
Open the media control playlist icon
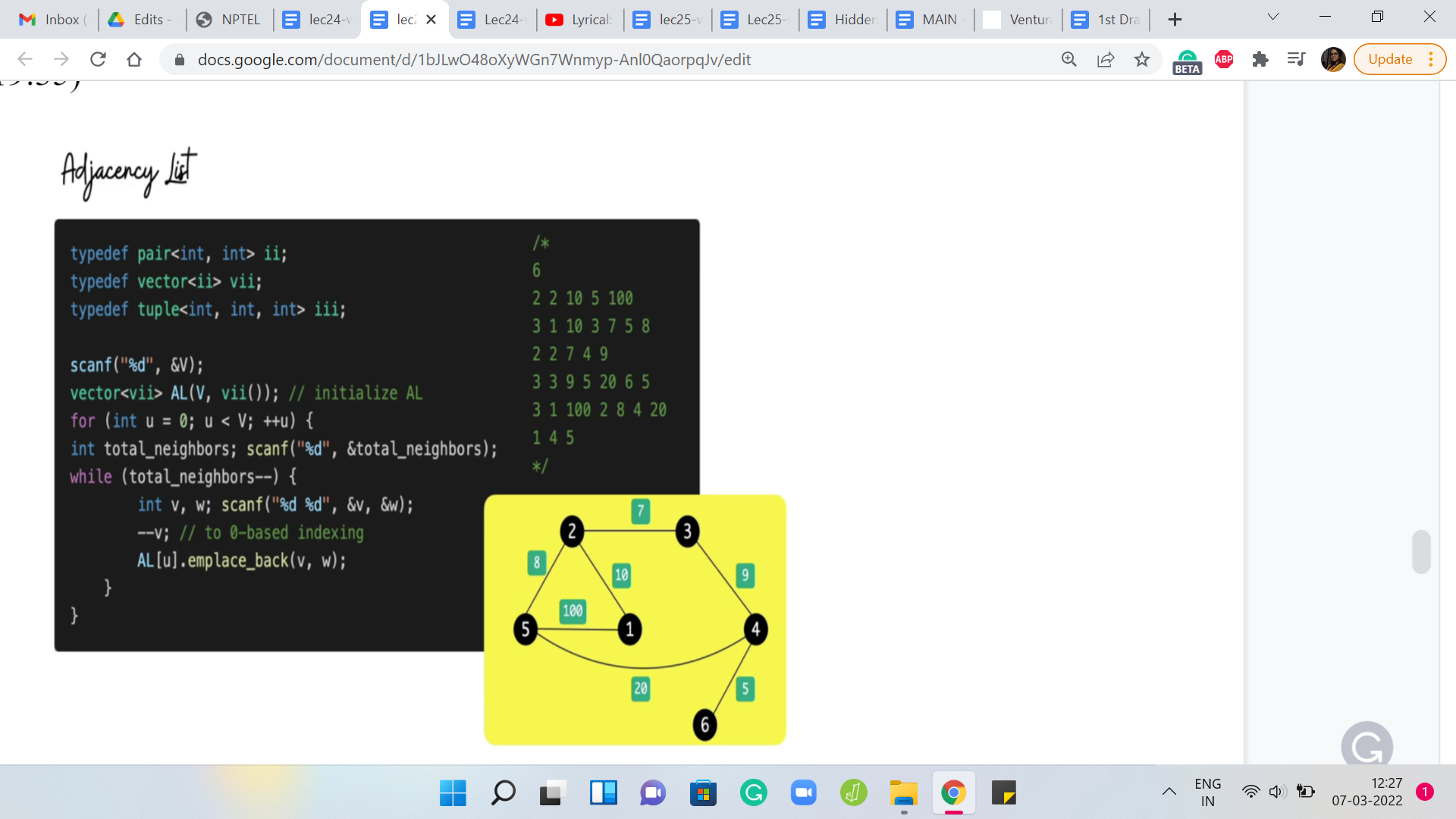[1297, 59]
